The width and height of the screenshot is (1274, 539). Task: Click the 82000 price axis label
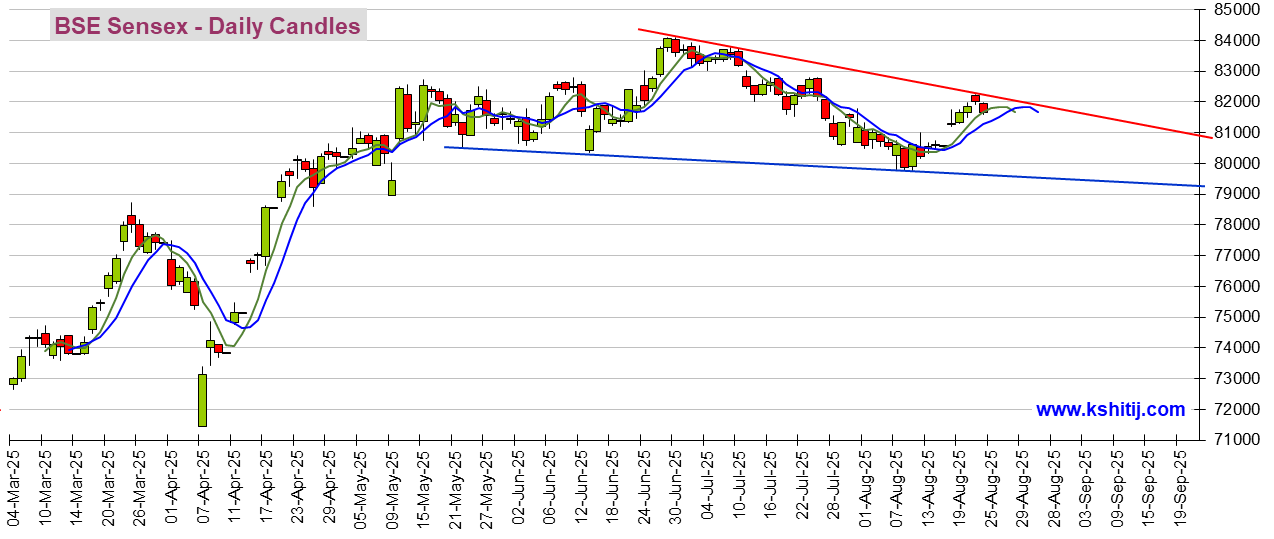[x=1235, y=102]
